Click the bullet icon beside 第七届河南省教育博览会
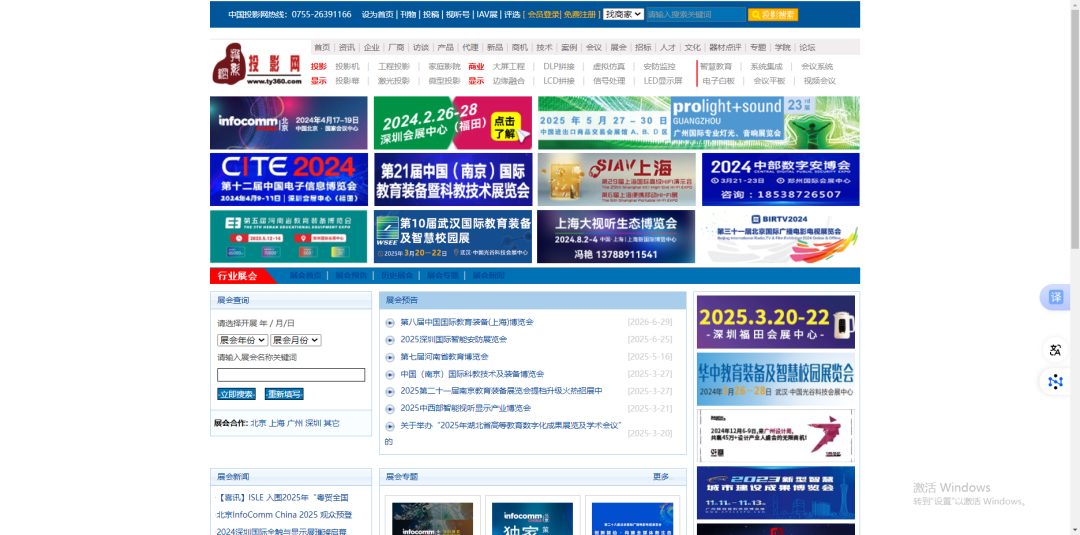 click(x=390, y=357)
